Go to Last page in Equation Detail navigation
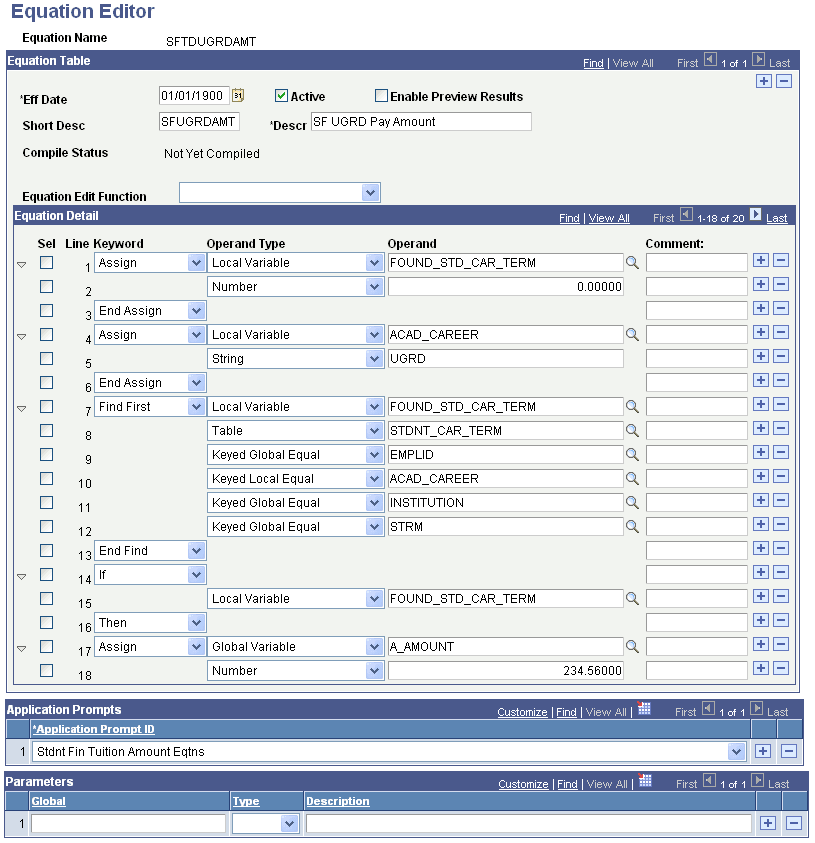This screenshot has height=843, width=815. pyautogui.click(x=778, y=217)
